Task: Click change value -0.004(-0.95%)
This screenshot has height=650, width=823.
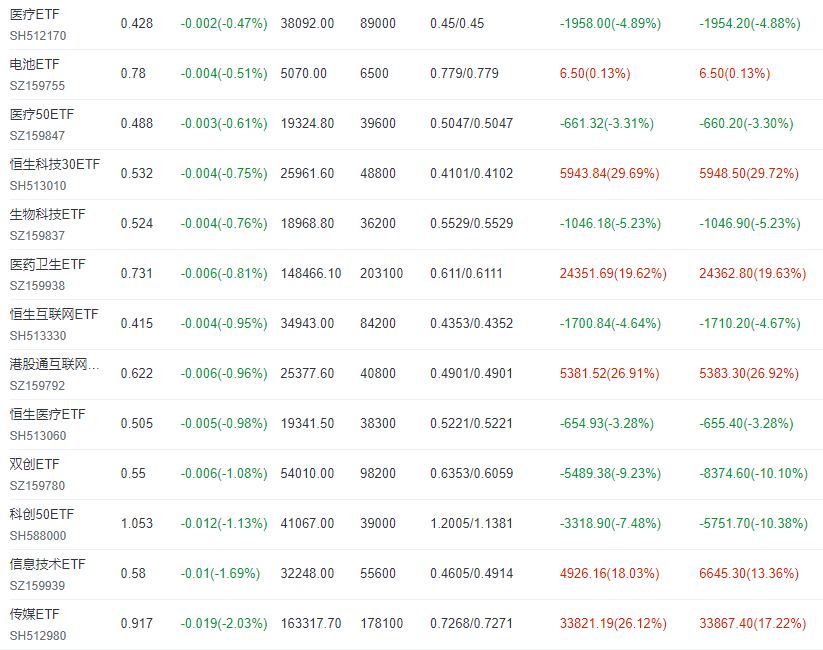Action: pos(224,323)
